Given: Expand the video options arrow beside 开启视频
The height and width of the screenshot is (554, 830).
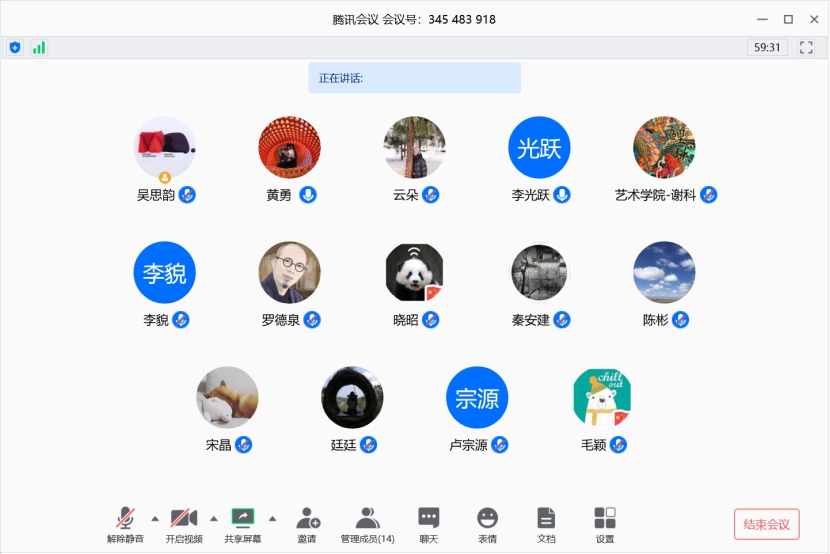Looking at the screenshot, I should click(x=214, y=519).
